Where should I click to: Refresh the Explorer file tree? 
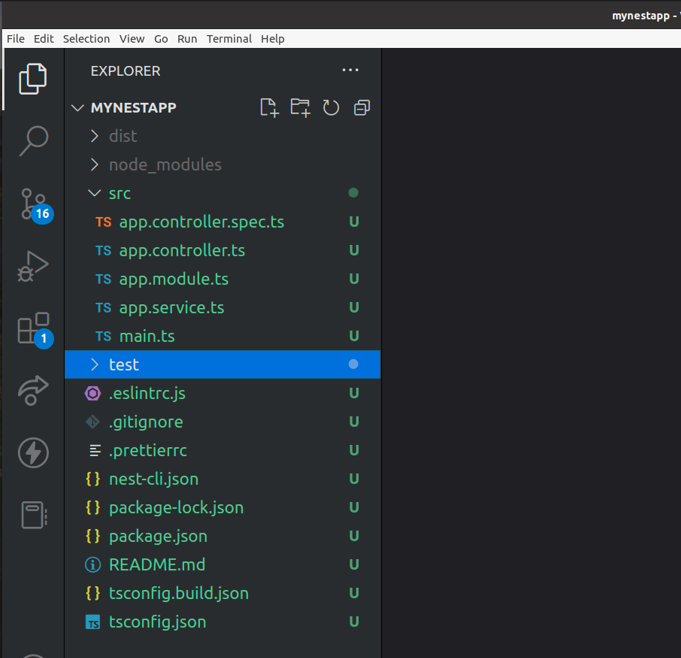[x=331, y=108]
